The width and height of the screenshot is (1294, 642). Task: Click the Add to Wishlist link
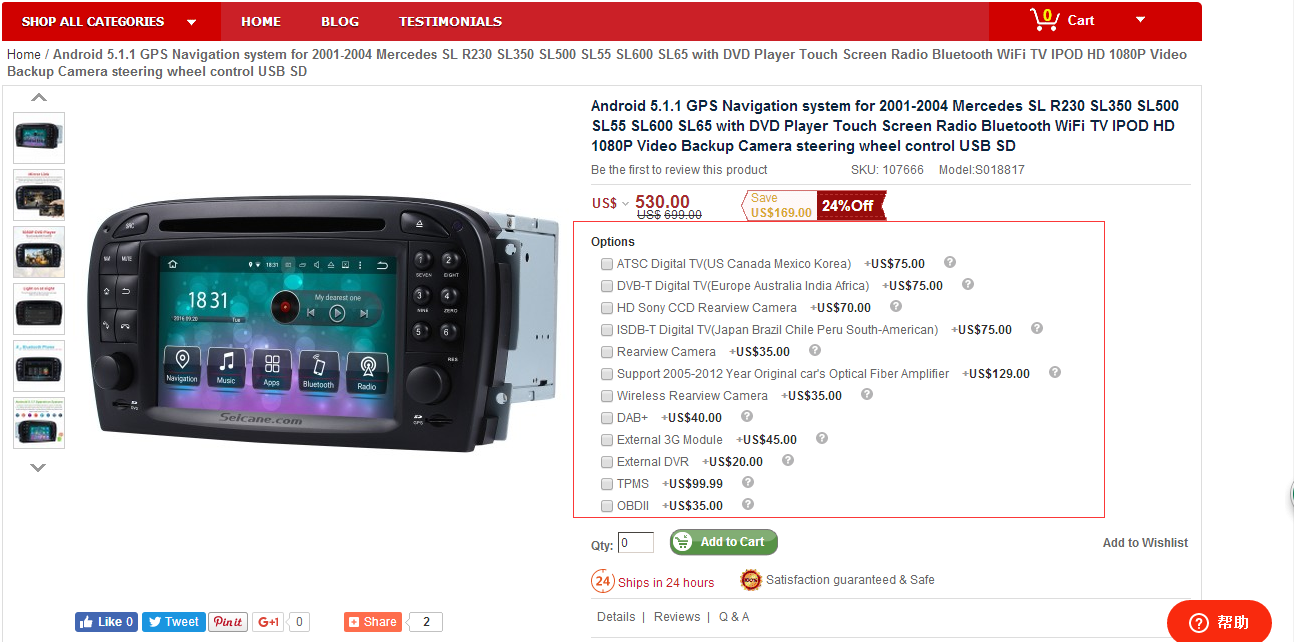[x=1145, y=543]
